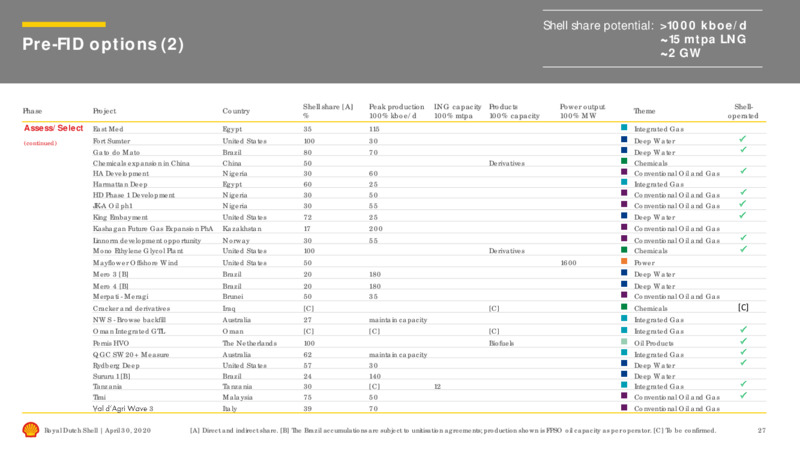Click the Rydberg Deep Shell-operated checkmark

(743, 363)
